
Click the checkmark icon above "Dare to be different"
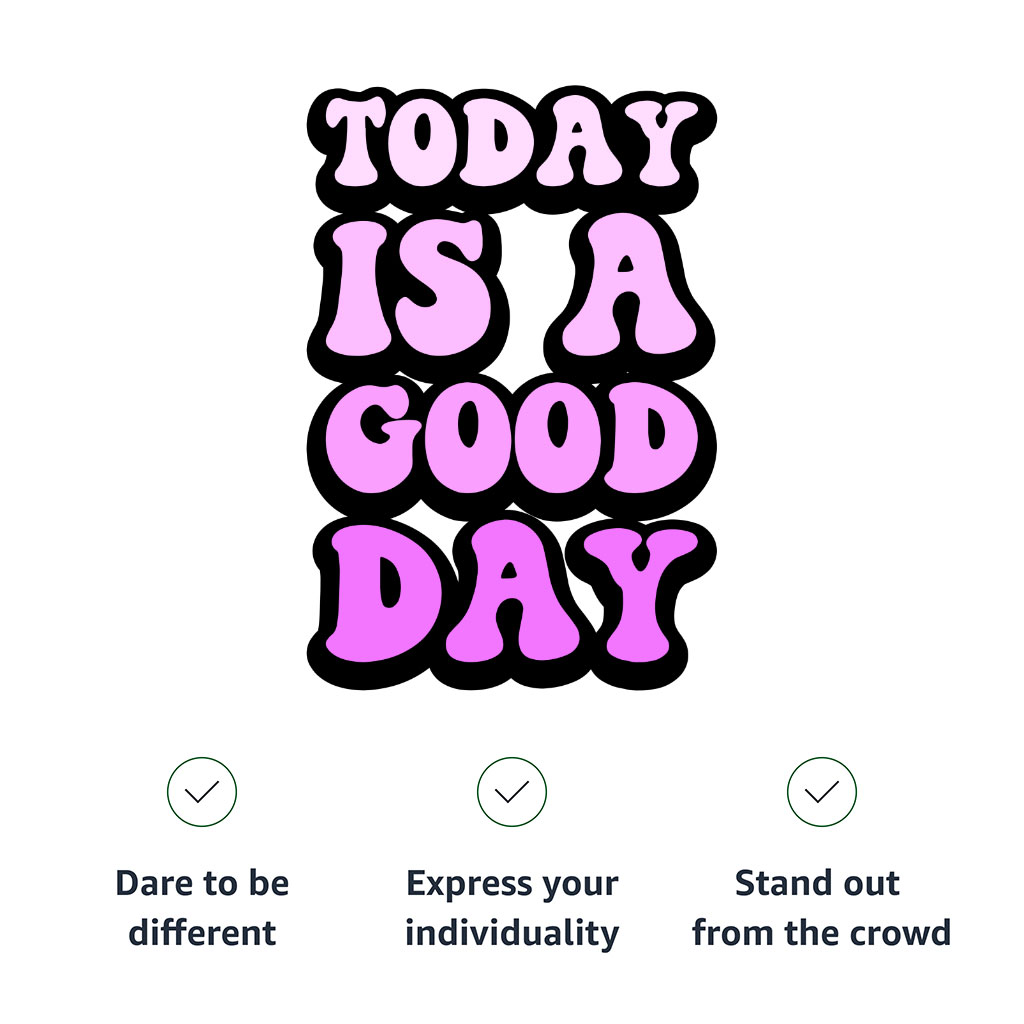tap(202, 792)
